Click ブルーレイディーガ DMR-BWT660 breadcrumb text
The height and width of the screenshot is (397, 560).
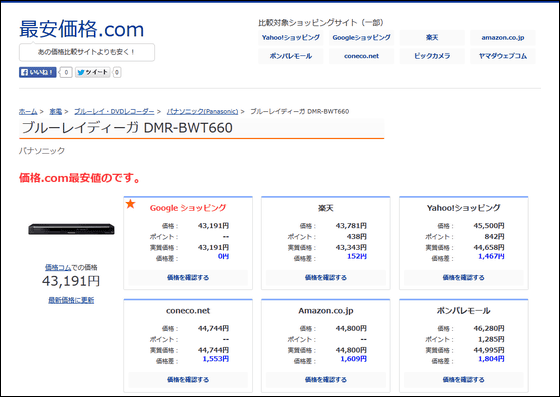[x=300, y=111]
